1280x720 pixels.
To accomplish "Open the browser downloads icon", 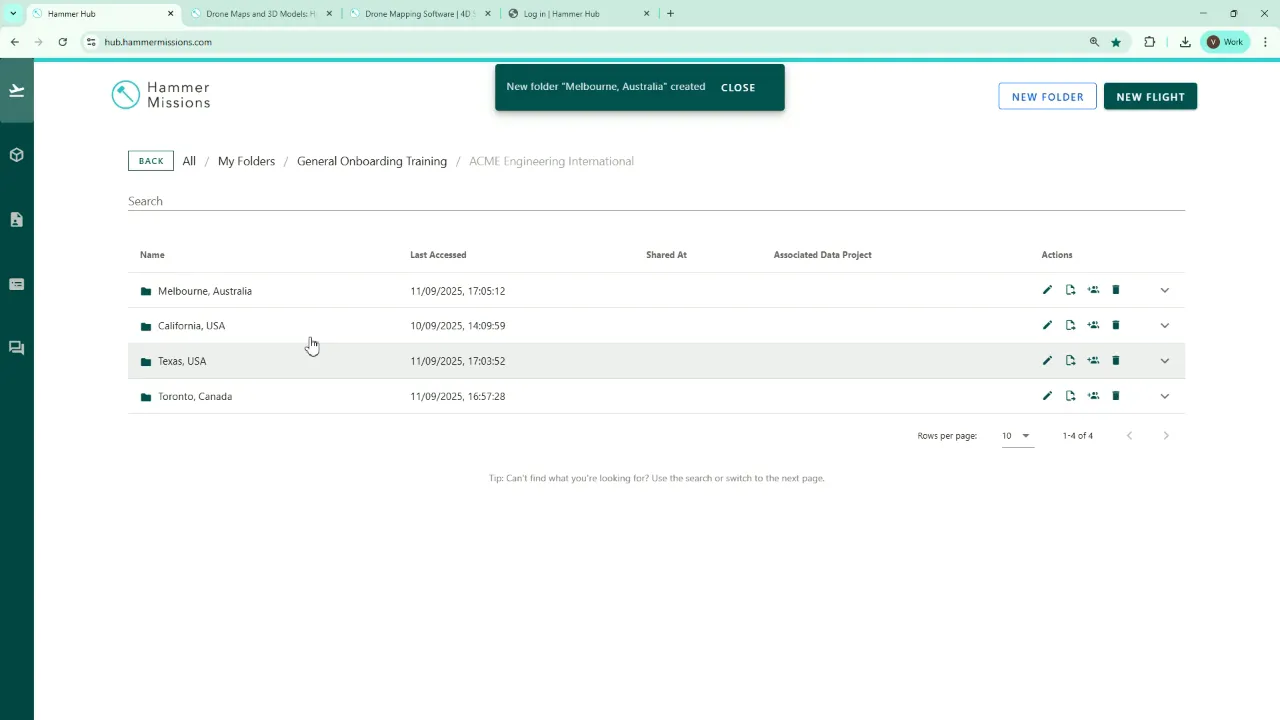I will [x=1184, y=41].
